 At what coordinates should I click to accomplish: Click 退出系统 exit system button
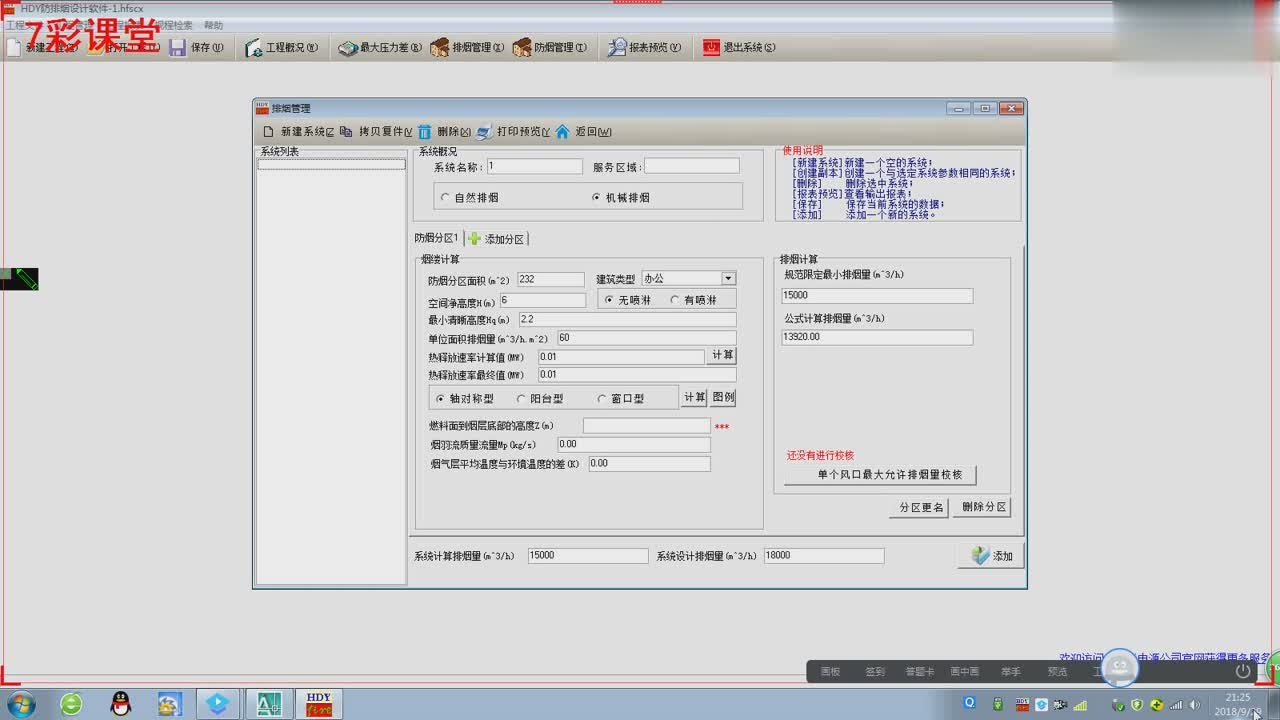point(738,47)
